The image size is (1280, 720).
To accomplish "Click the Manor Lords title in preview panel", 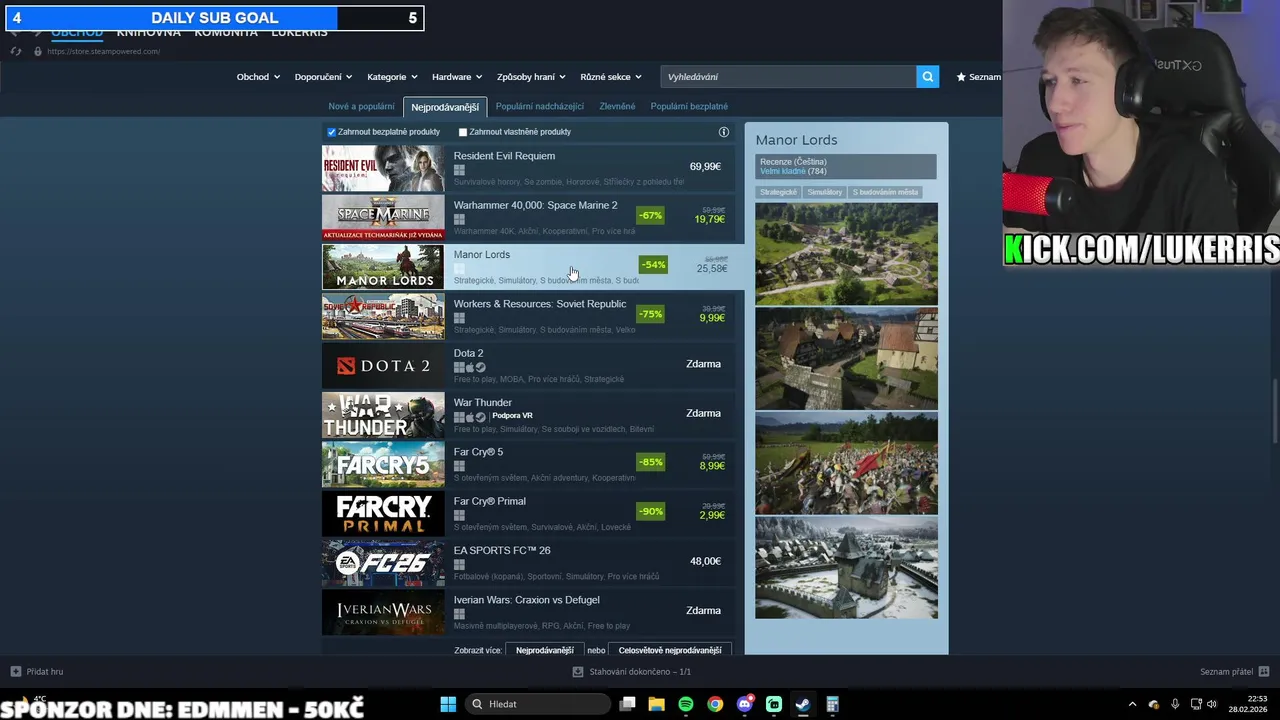I will (x=796, y=140).
